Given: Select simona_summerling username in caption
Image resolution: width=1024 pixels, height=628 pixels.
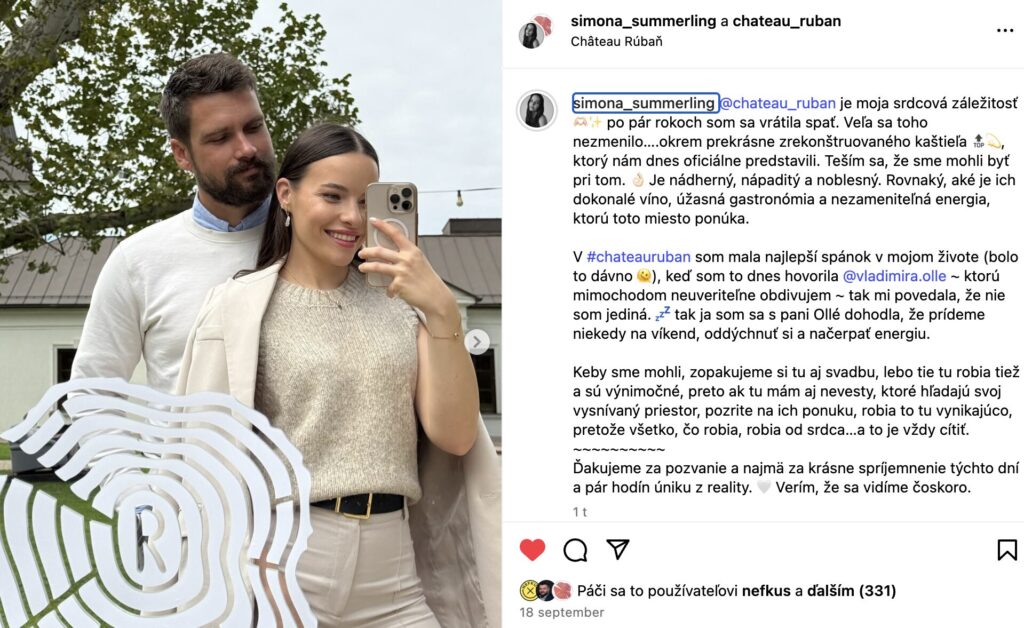Looking at the screenshot, I should point(645,103).
